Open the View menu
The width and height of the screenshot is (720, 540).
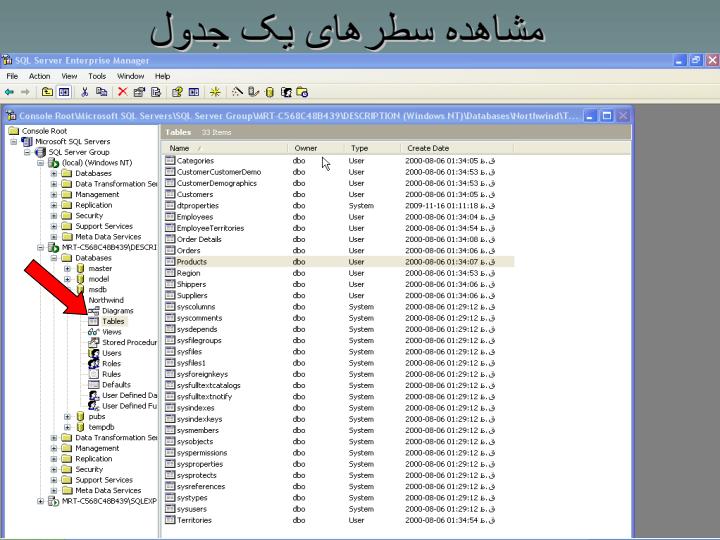[69, 76]
